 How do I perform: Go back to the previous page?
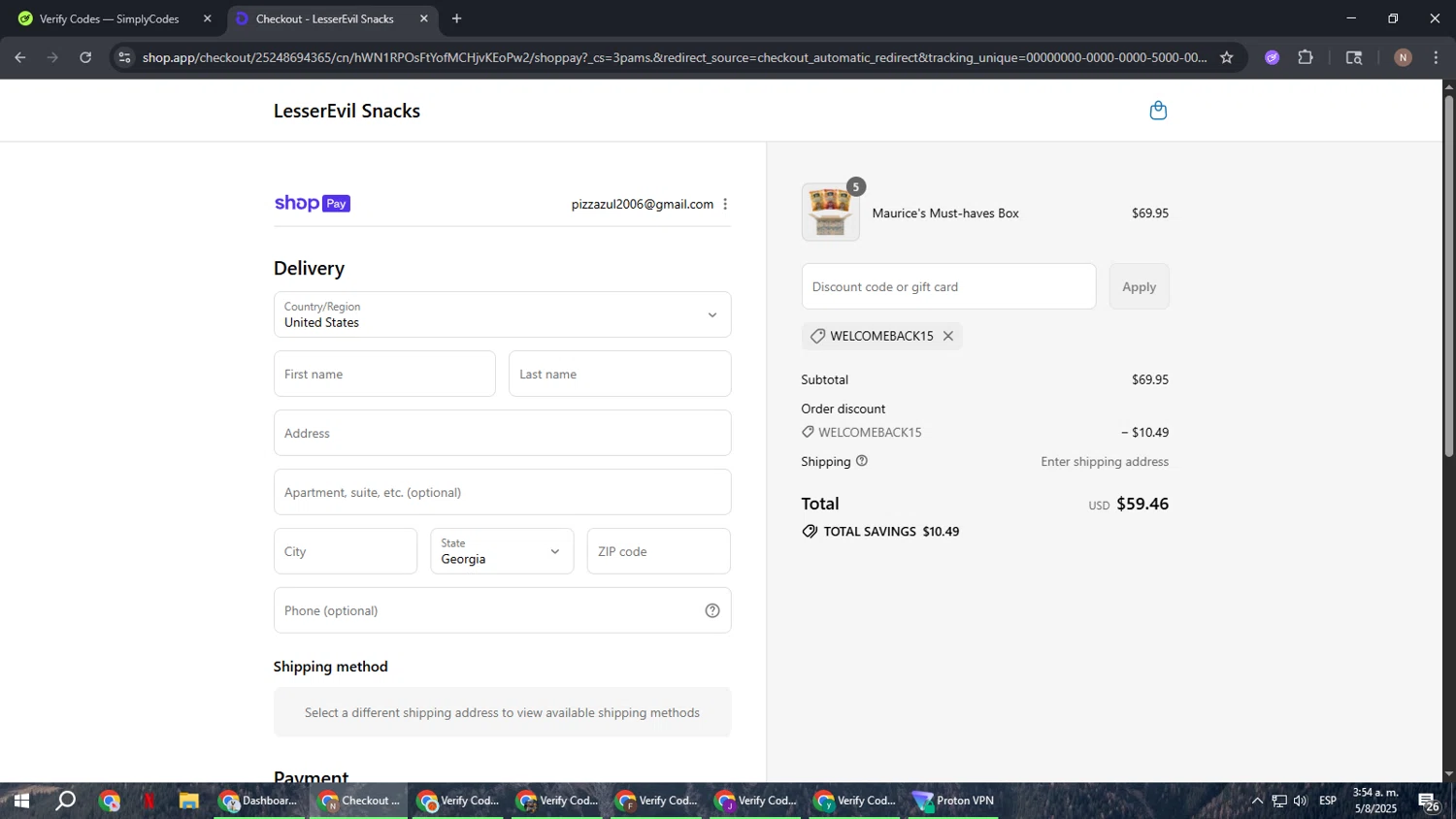(x=20, y=57)
